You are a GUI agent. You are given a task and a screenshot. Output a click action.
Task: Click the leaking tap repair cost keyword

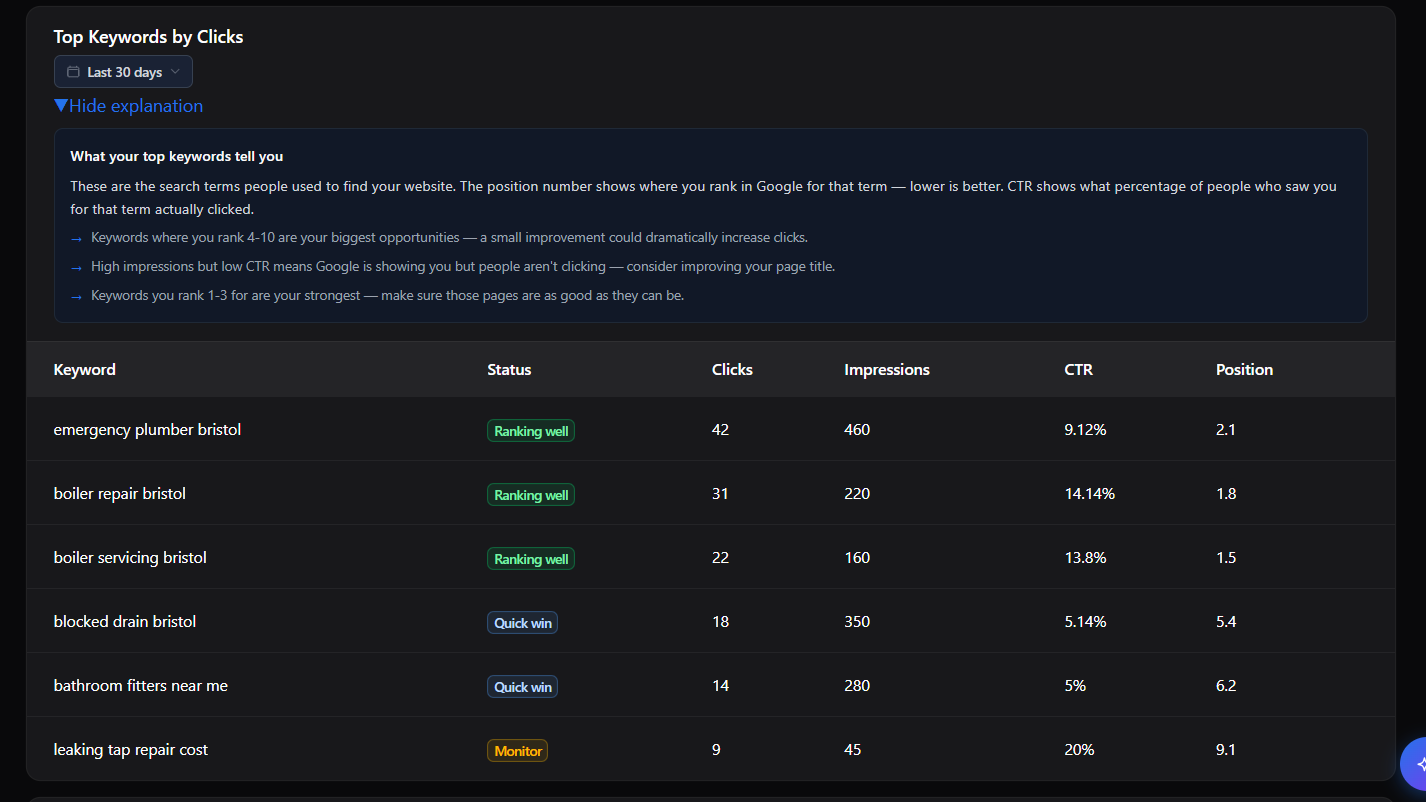point(131,750)
